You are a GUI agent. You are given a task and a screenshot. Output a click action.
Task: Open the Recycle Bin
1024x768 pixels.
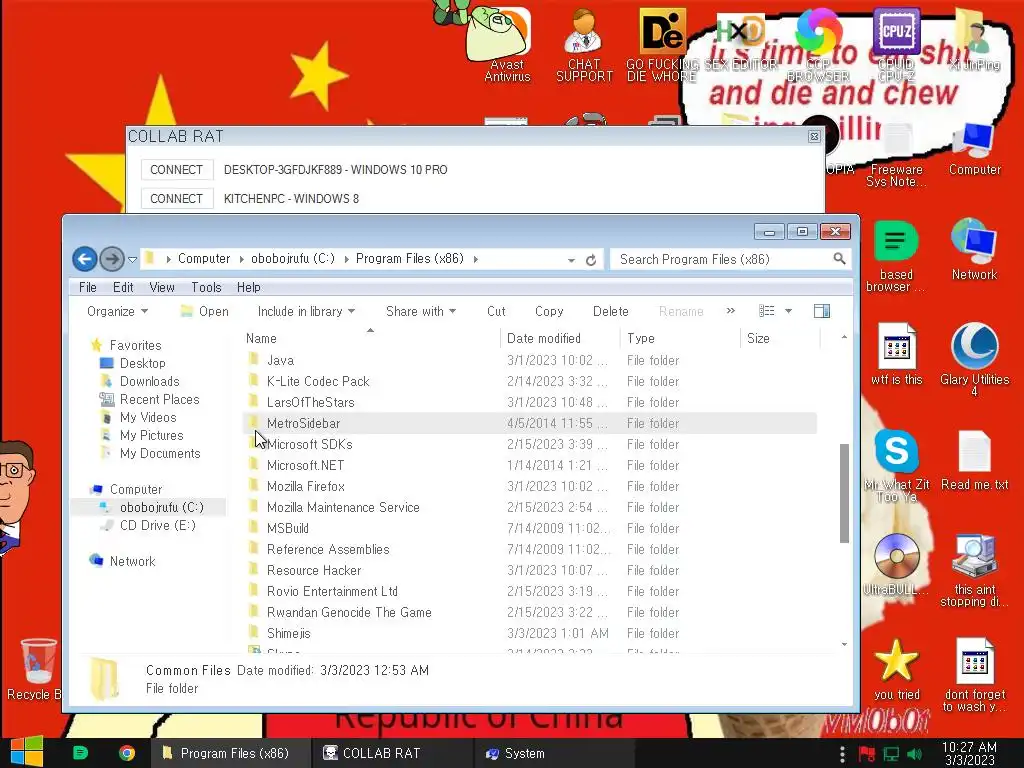click(37, 669)
